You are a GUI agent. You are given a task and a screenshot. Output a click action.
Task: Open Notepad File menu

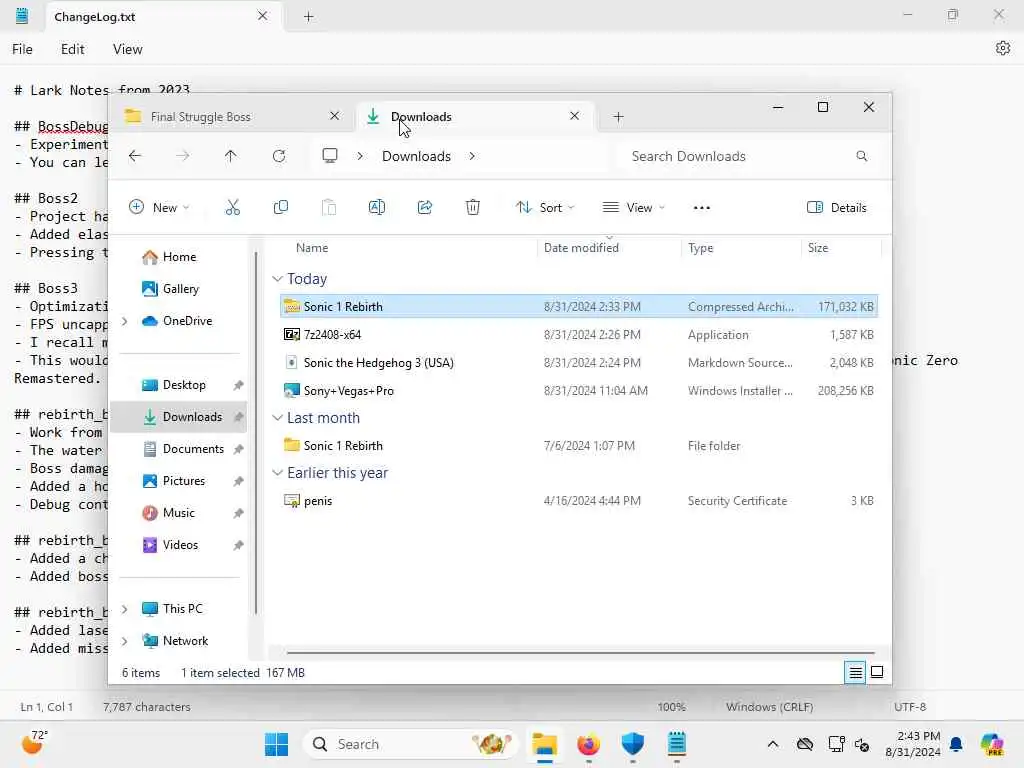pos(22,49)
